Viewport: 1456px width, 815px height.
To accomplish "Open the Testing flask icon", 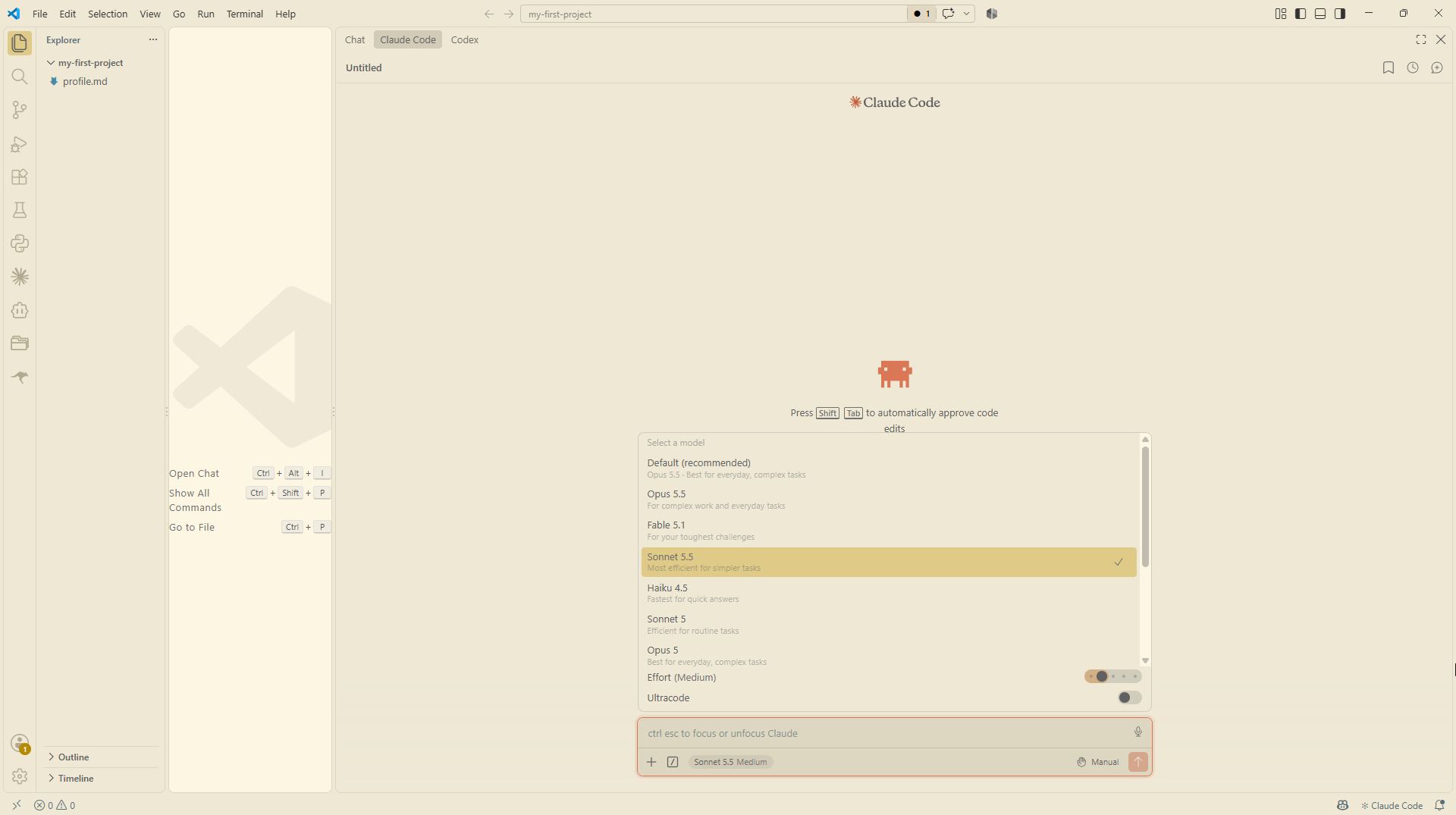I will (20, 210).
